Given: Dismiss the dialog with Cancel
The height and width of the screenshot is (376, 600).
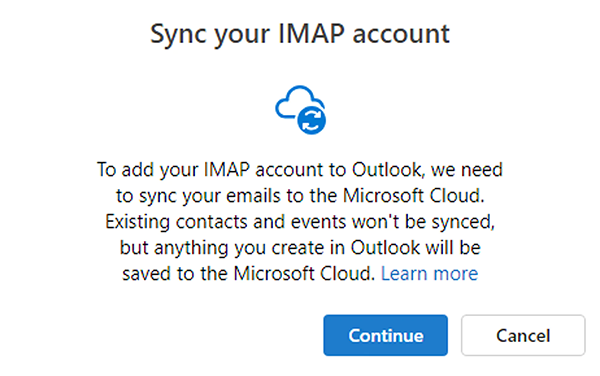Looking at the screenshot, I should point(523,335).
